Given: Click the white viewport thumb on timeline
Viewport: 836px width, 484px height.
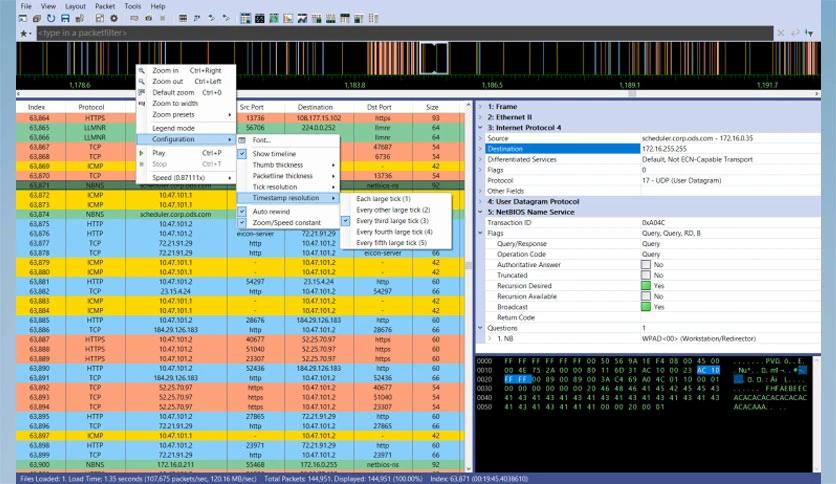Looking at the screenshot, I should (x=434, y=58).
